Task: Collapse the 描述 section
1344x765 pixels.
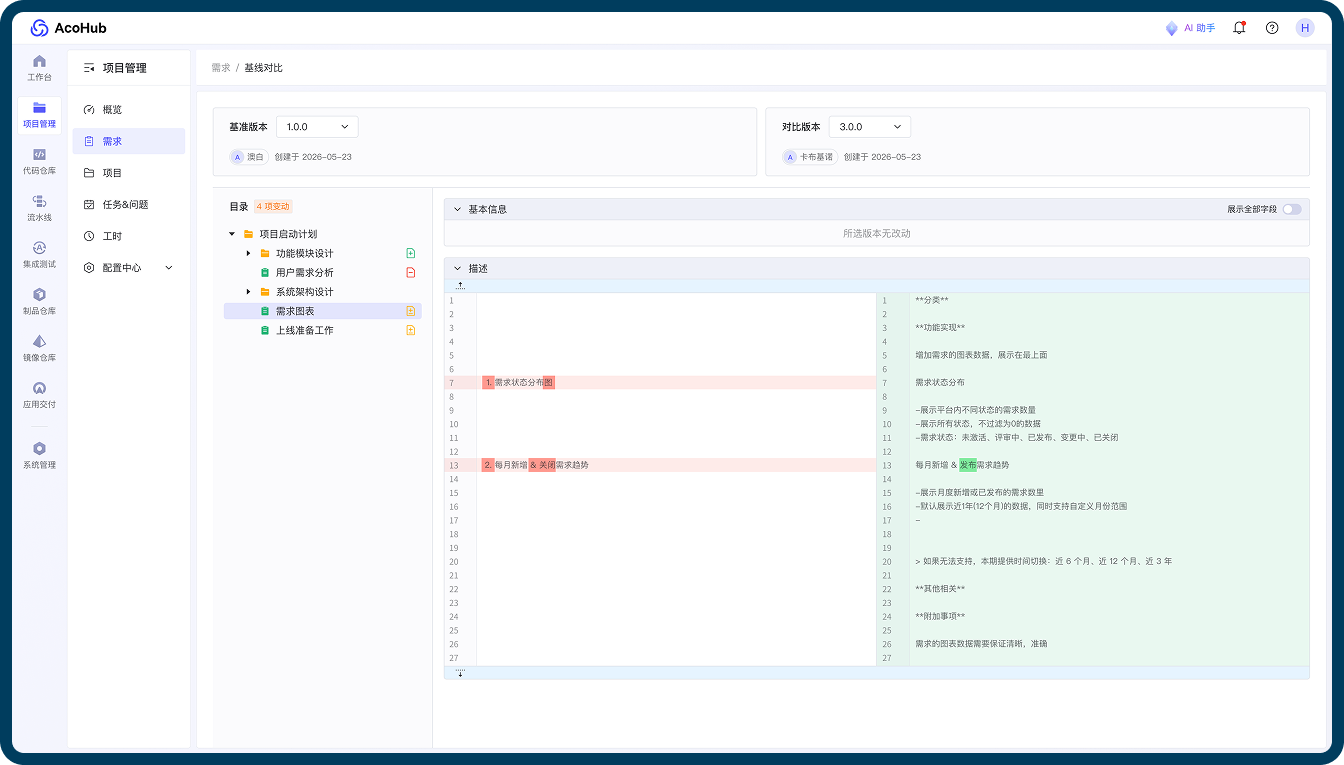Action: pos(458,268)
